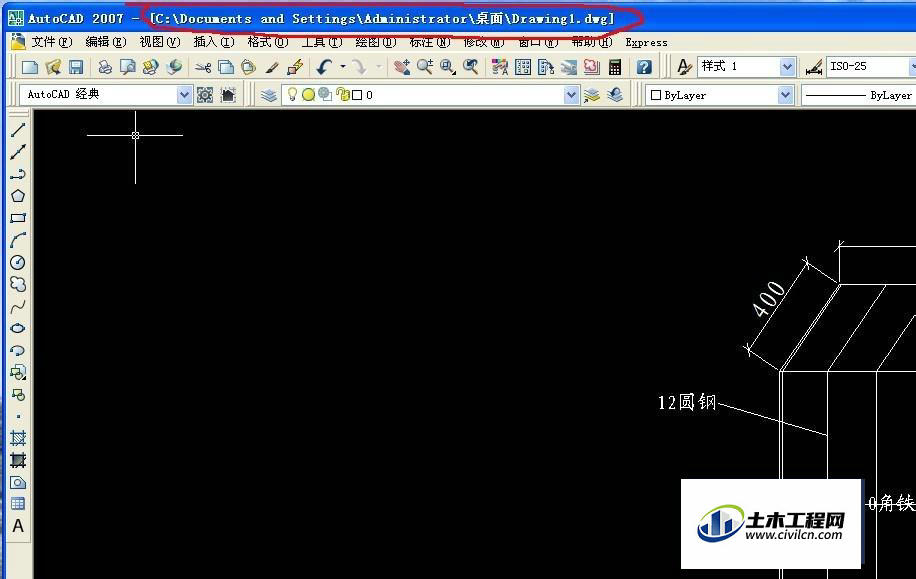Click the Match Properties brush icon
Viewport: 916px width, 579px height.
click(272, 67)
